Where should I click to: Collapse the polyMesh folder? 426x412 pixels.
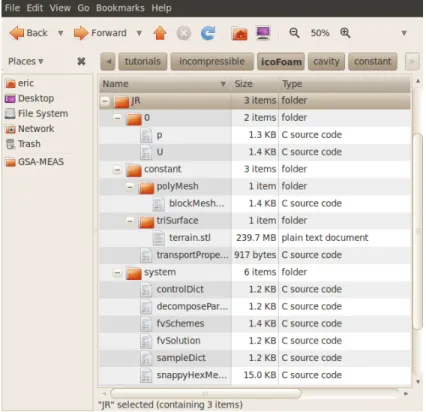click(x=130, y=186)
